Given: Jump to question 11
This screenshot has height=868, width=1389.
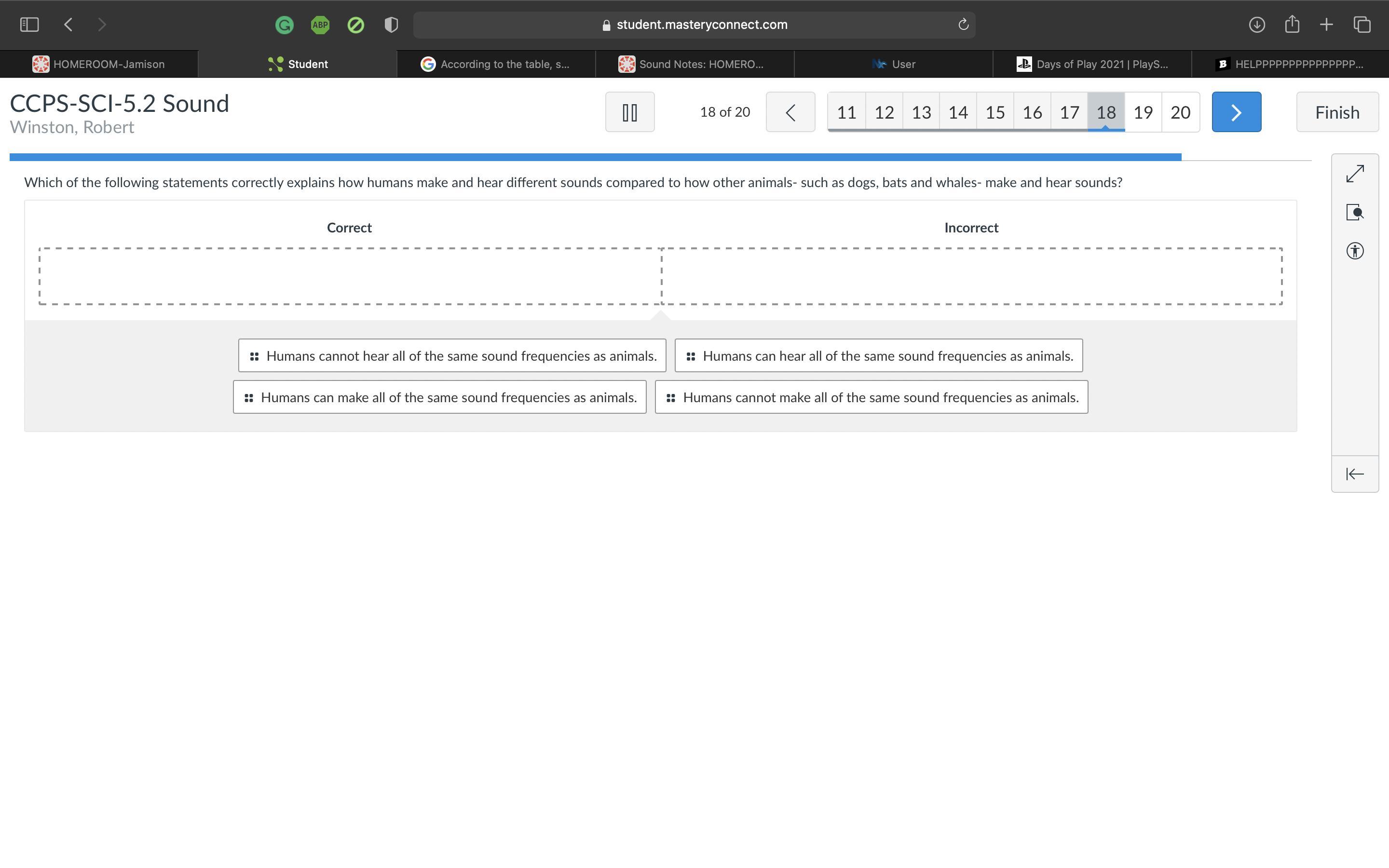Looking at the screenshot, I should click(x=846, y=112).
